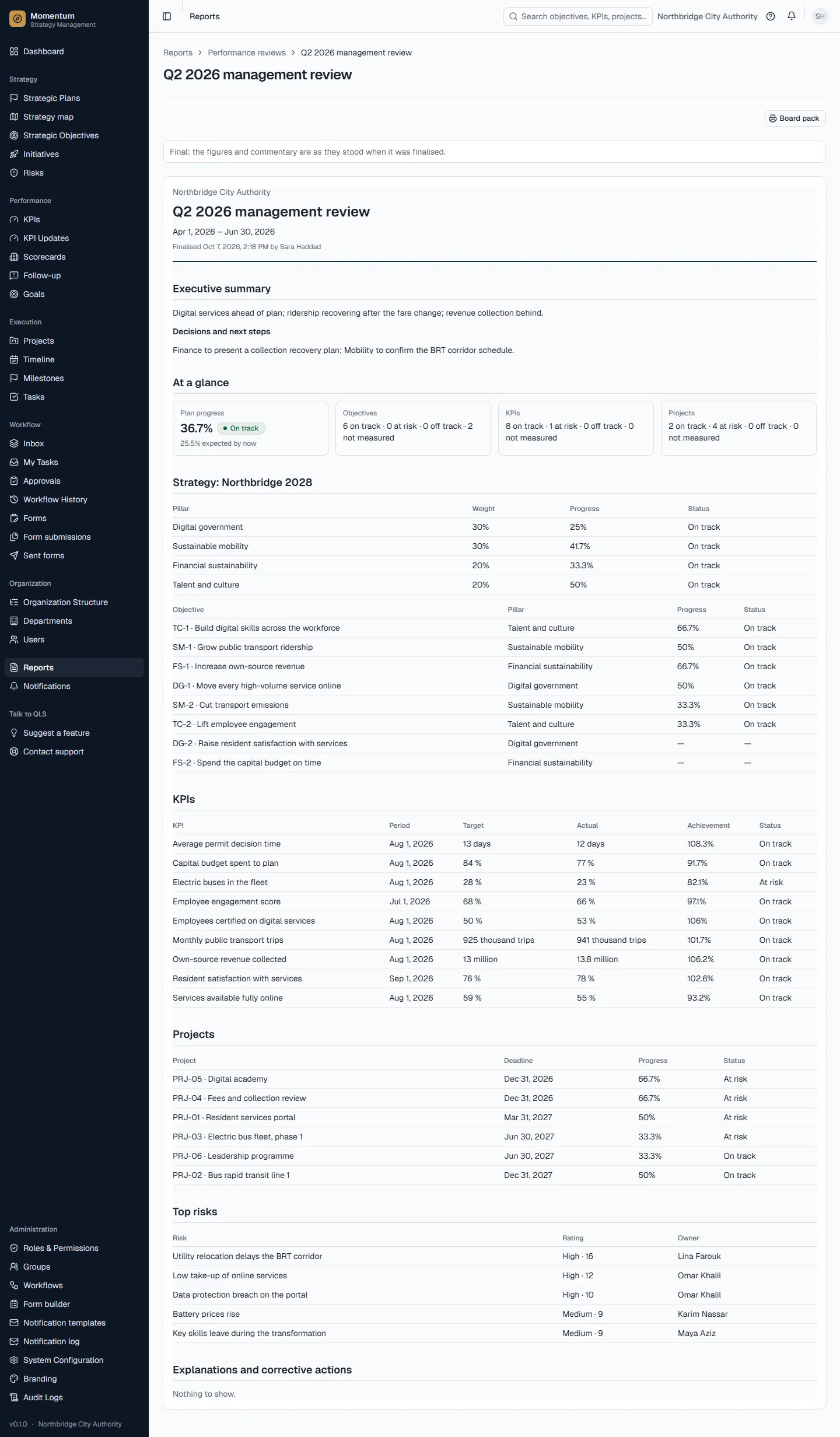
Task: Click 'TC-1 · Build digital skills across the workforce'
Action: 495,628
